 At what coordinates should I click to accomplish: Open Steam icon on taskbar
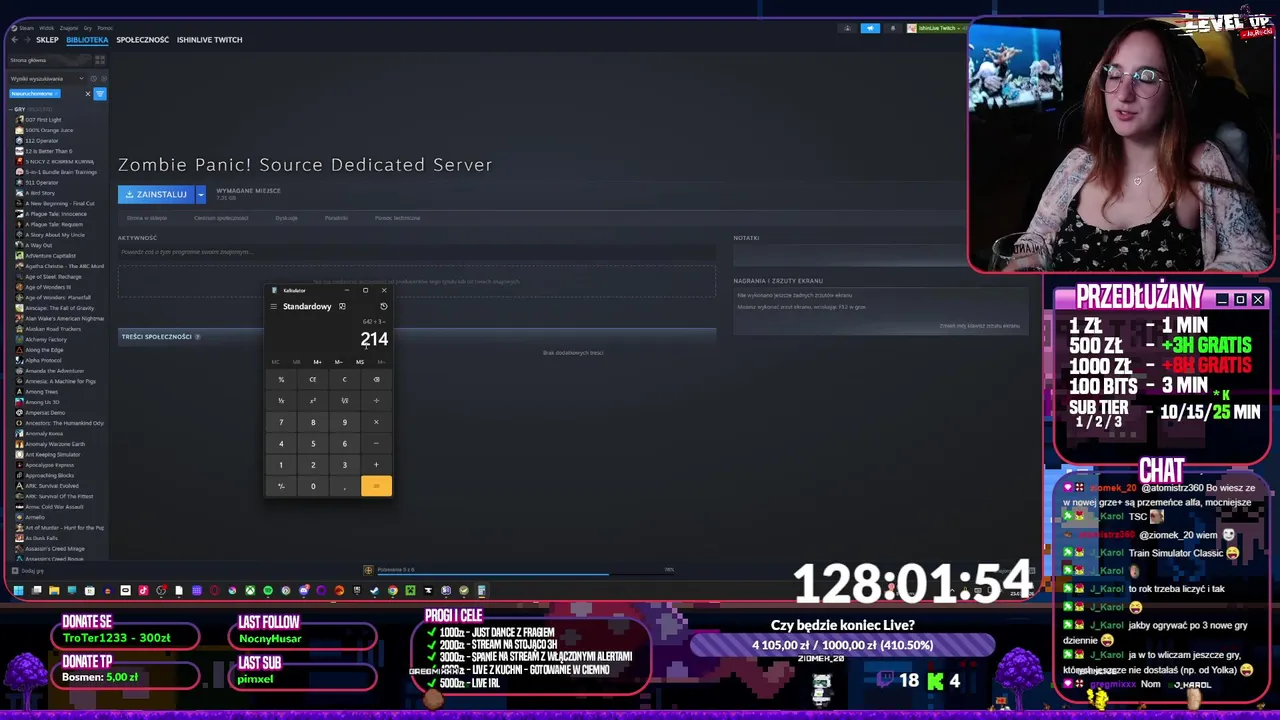click(374, 590)
